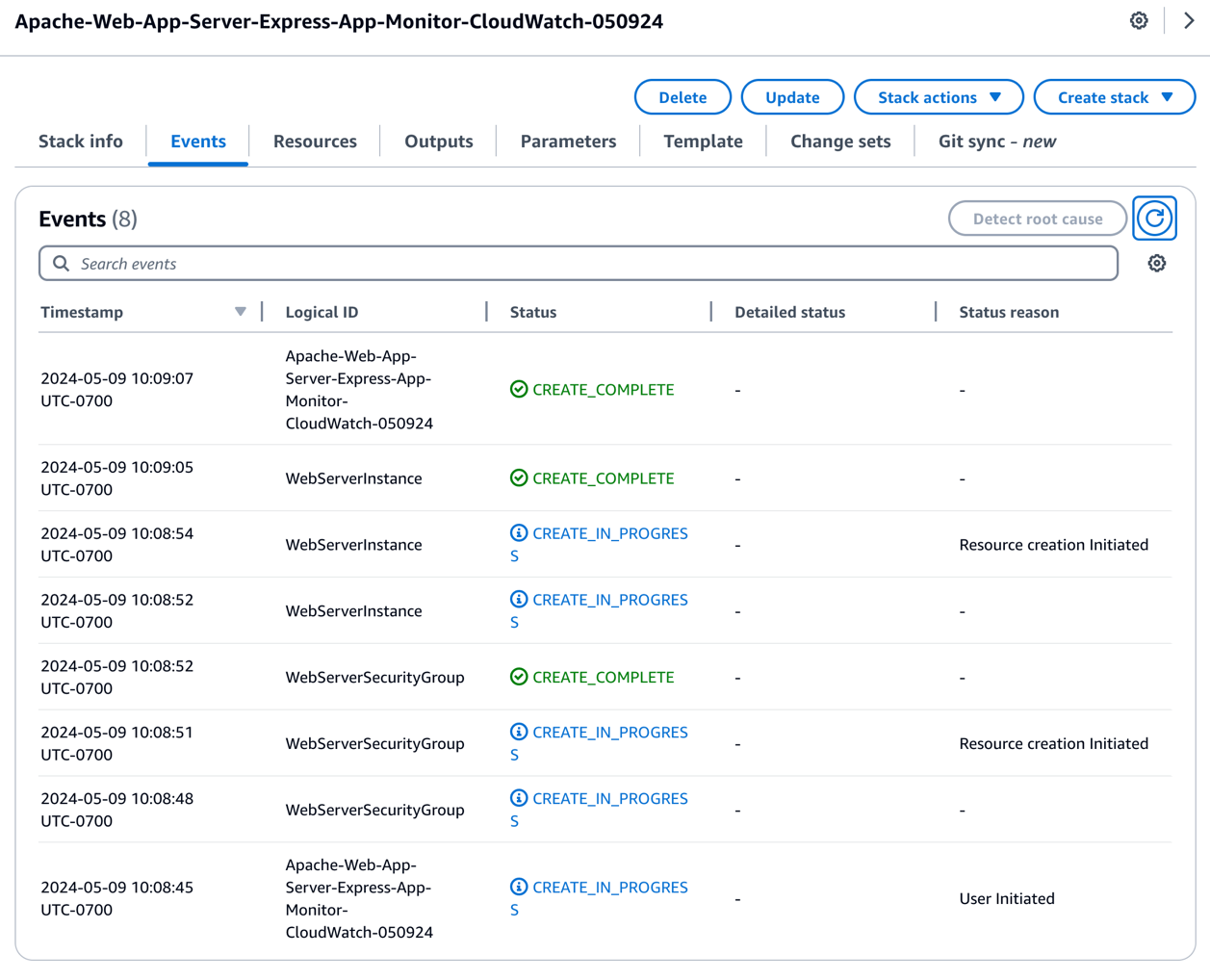Image resolution: width=1210 pixels, height=980 pixels.
Task: Click the Logical ID column header
Action: (322, 312)
